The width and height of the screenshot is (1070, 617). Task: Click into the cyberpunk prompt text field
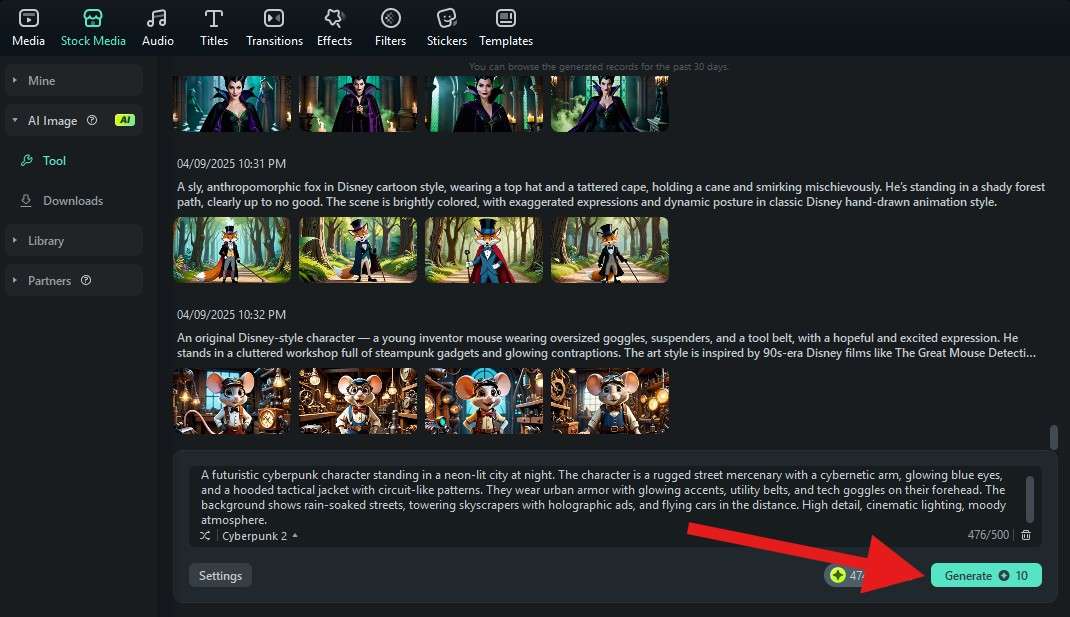pos(604,497)
